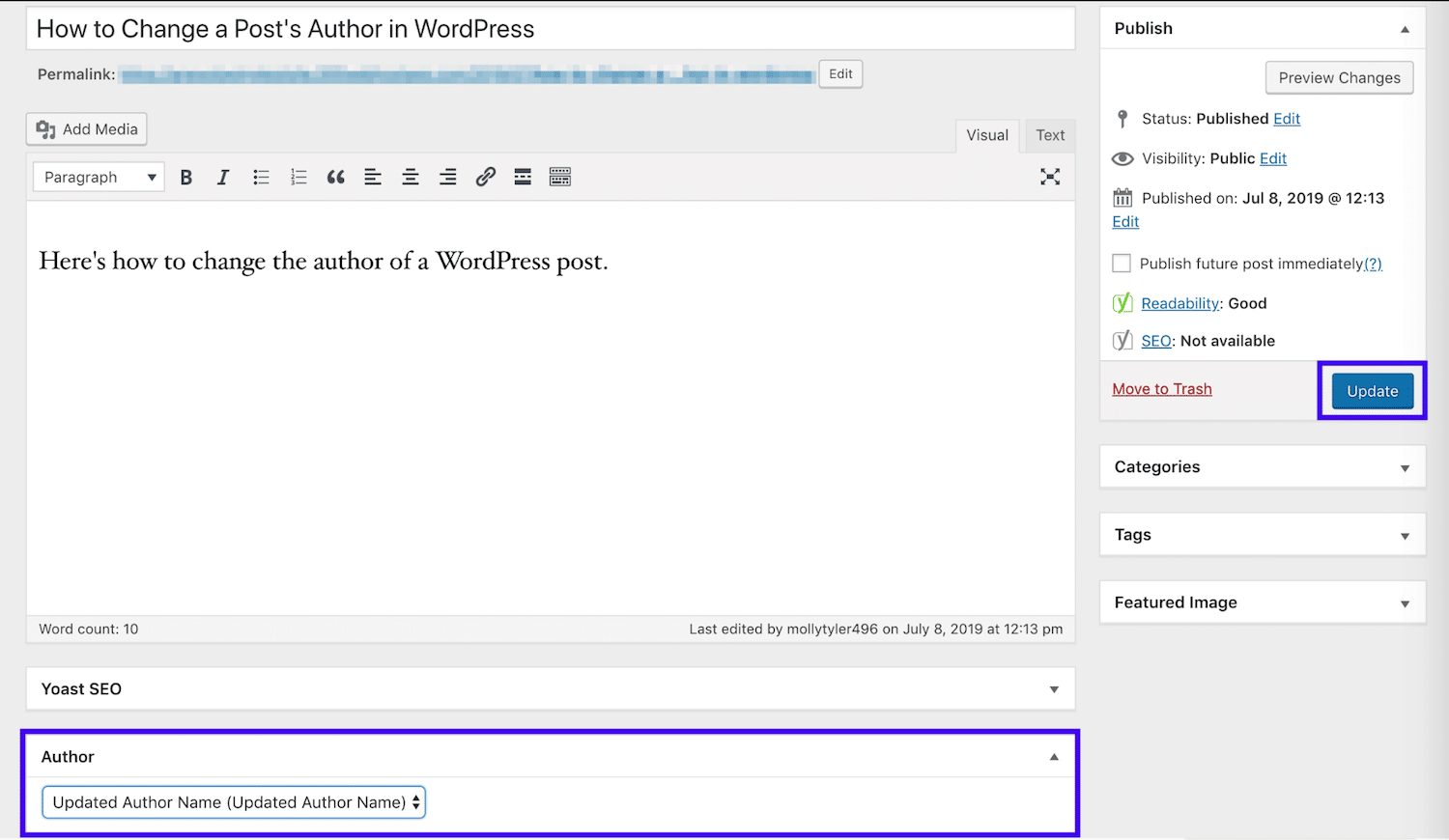Collapse the Publish panel
This screenshot has height=840, width=1449.
(x=1405, y=29)
